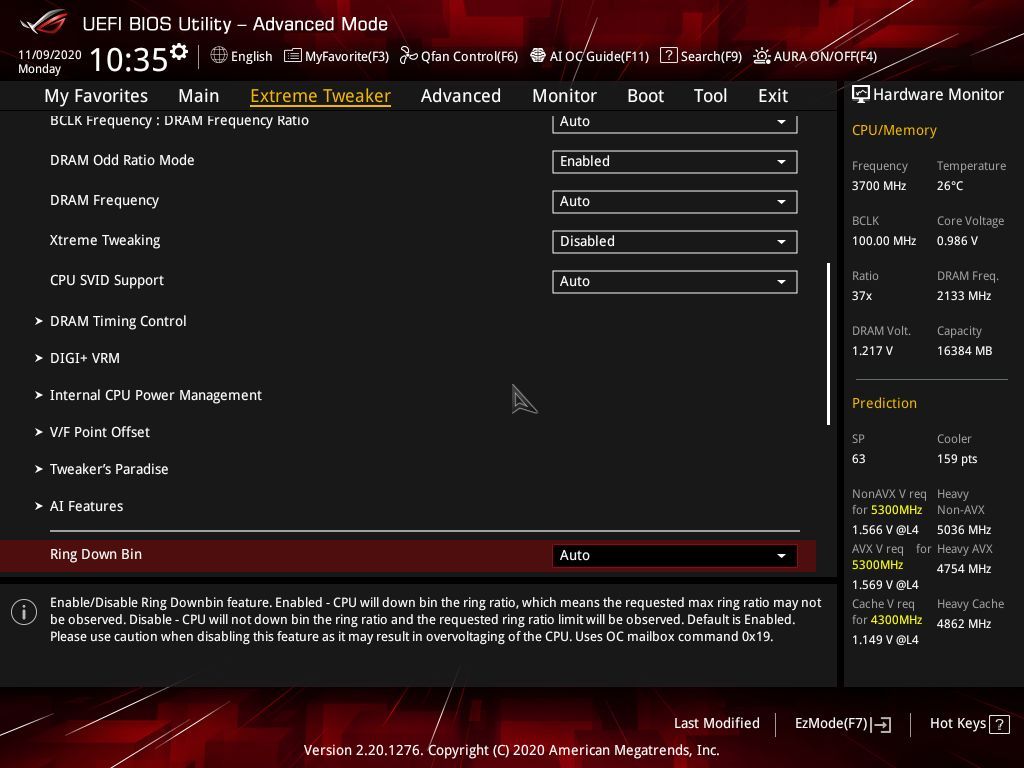
Task: Click 16384 MB capacity value
Action: pyautogui.click(x=965, y=351)
